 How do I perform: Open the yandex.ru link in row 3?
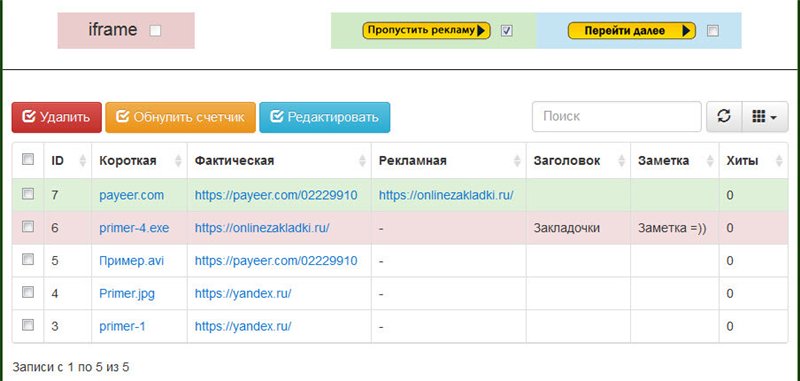click(243, 326)
